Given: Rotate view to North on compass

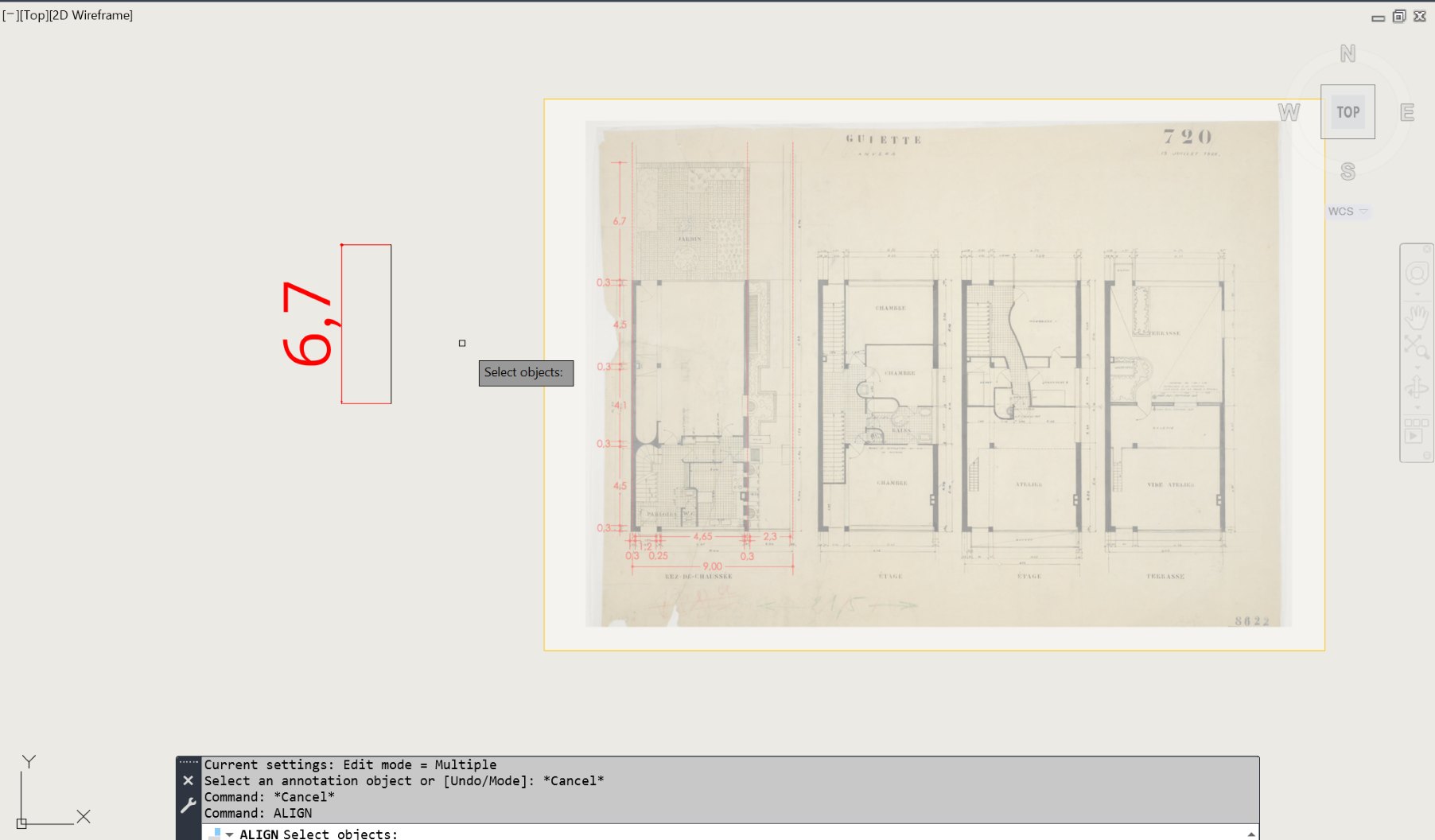Looking at the screenshot, I should pyautogui.click(x=1347, y=54).
